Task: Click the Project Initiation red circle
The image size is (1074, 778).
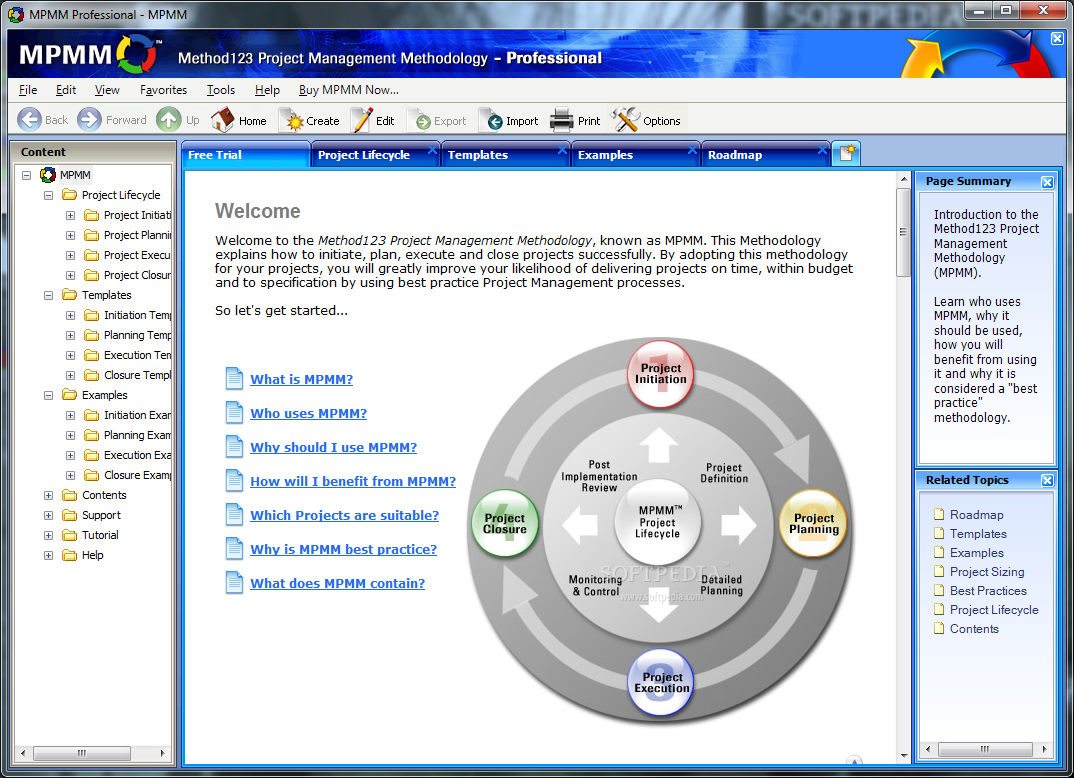Action: point(660,374)
